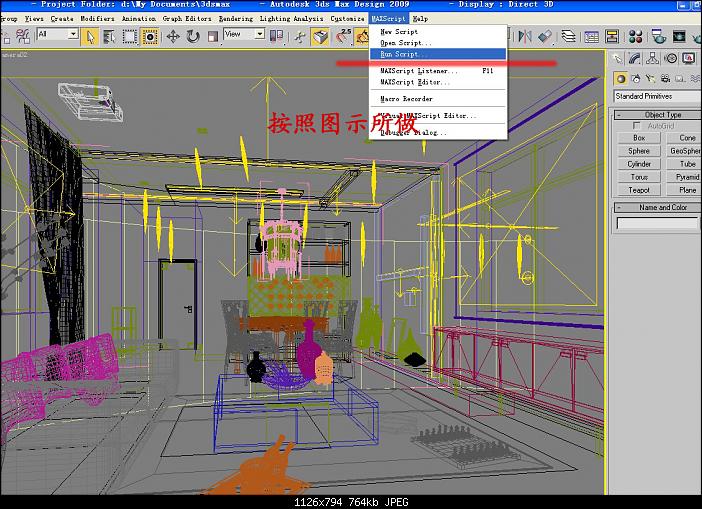
Task: Open the Lighting Analysis menu
Action: (x=291, y=18)
